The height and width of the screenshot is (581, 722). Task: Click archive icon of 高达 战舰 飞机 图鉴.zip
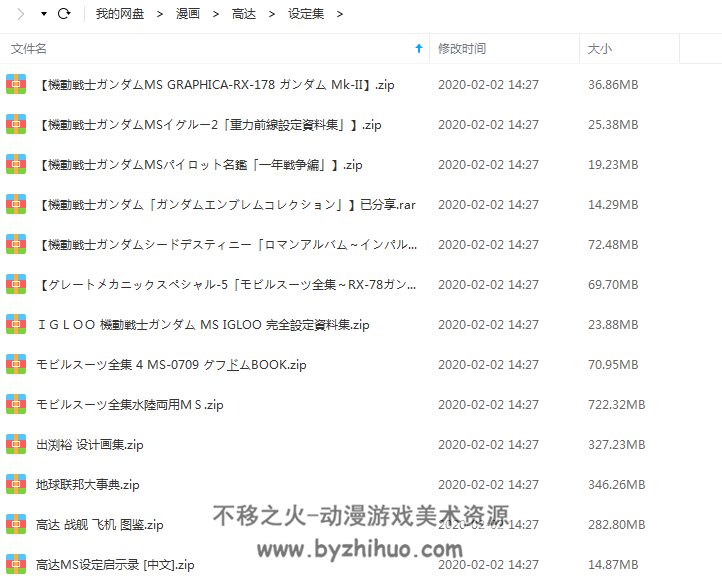point(16,525)
